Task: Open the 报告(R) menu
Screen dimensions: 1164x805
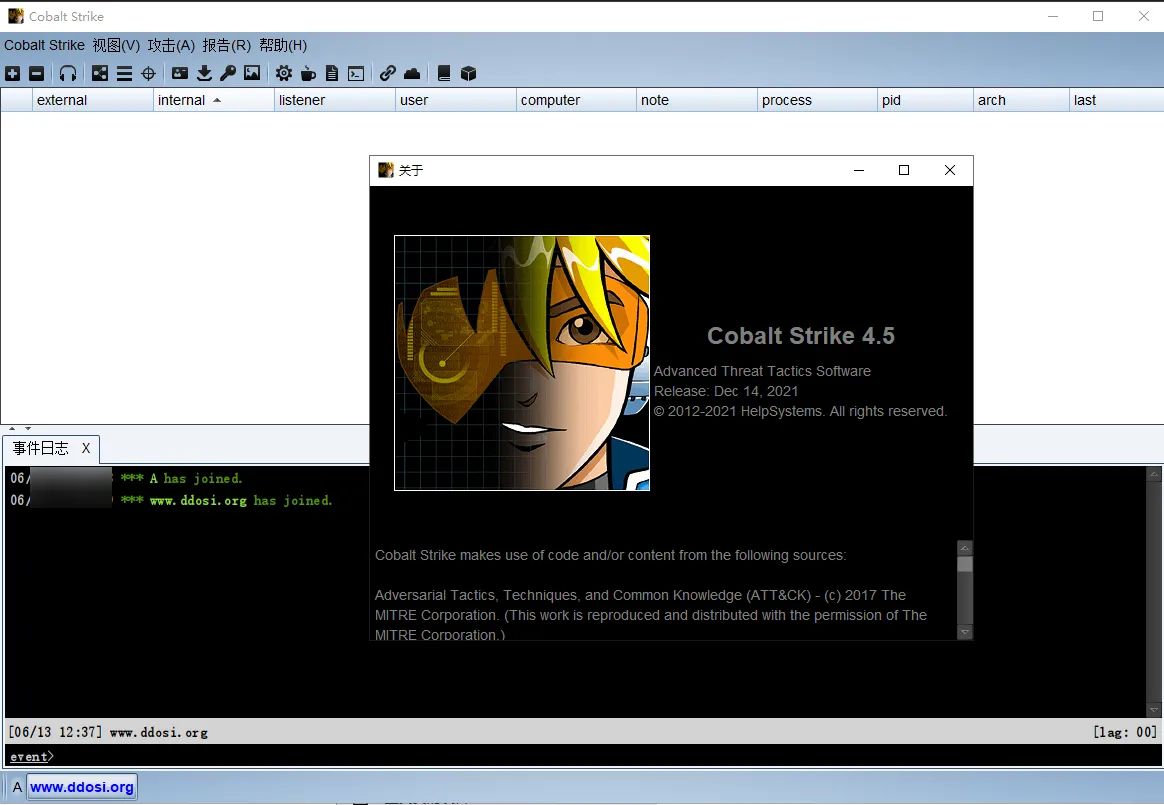Action: tap(226, 45)
